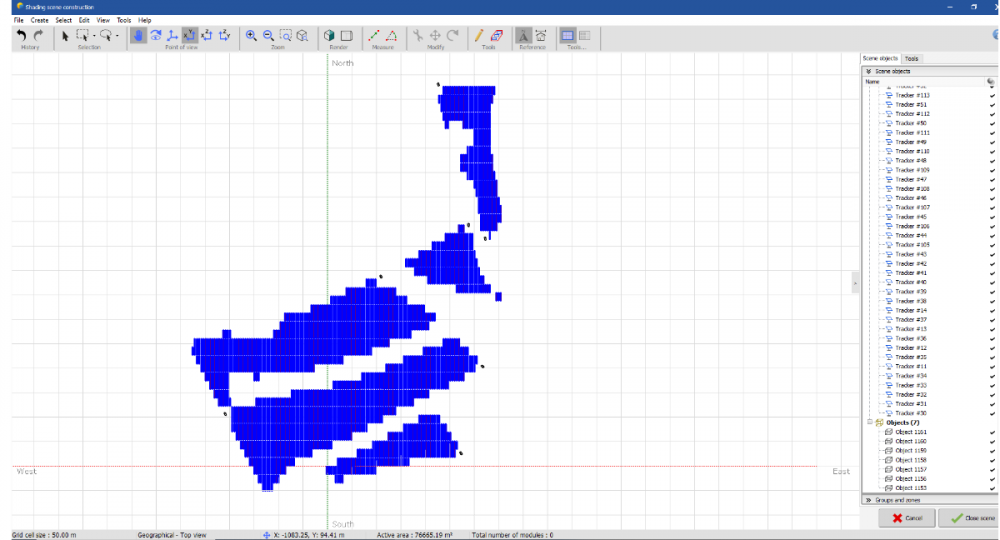Toggle visibility check for Object 1161

(x=992, y=432)
